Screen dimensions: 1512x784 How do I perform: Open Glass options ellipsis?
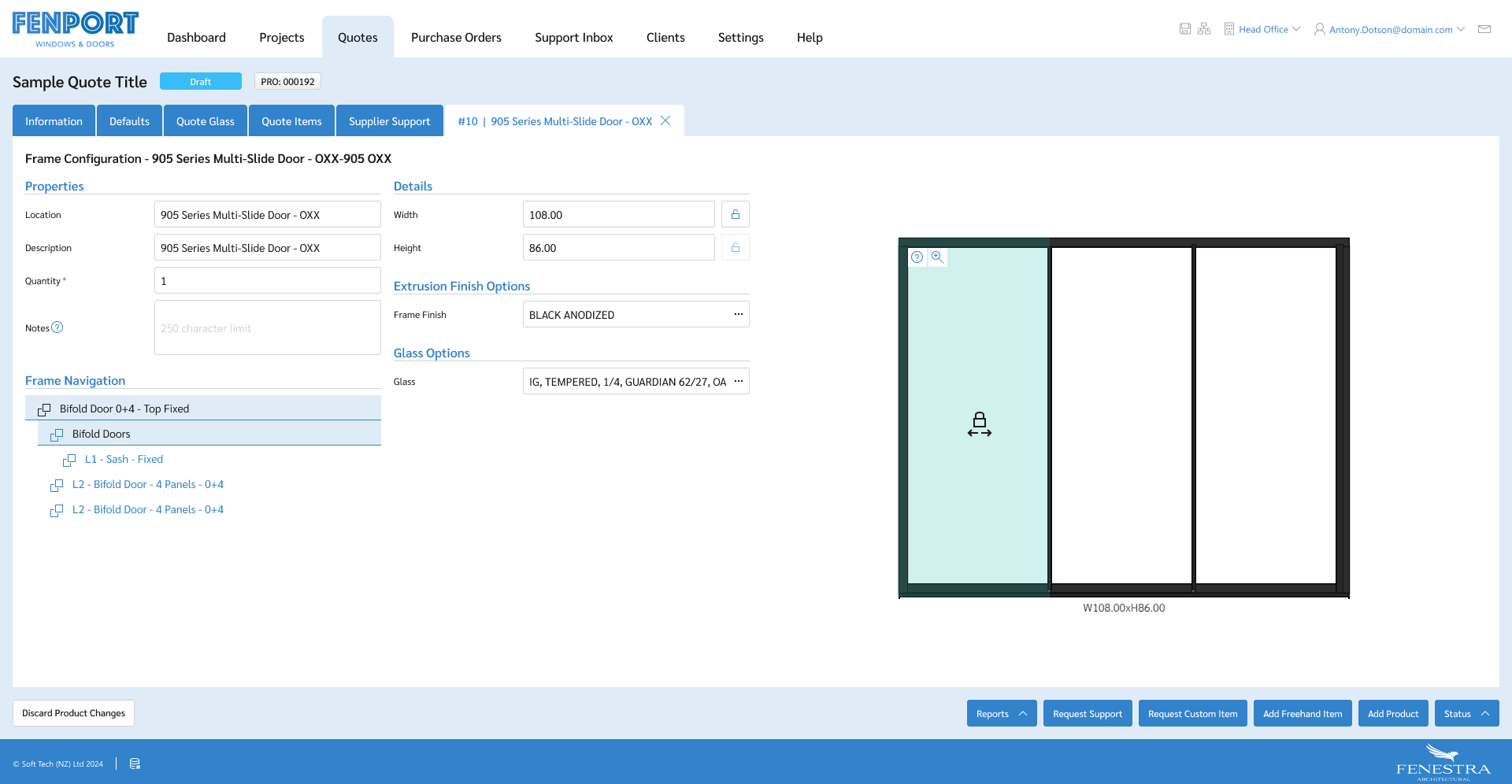coord(739,381)
